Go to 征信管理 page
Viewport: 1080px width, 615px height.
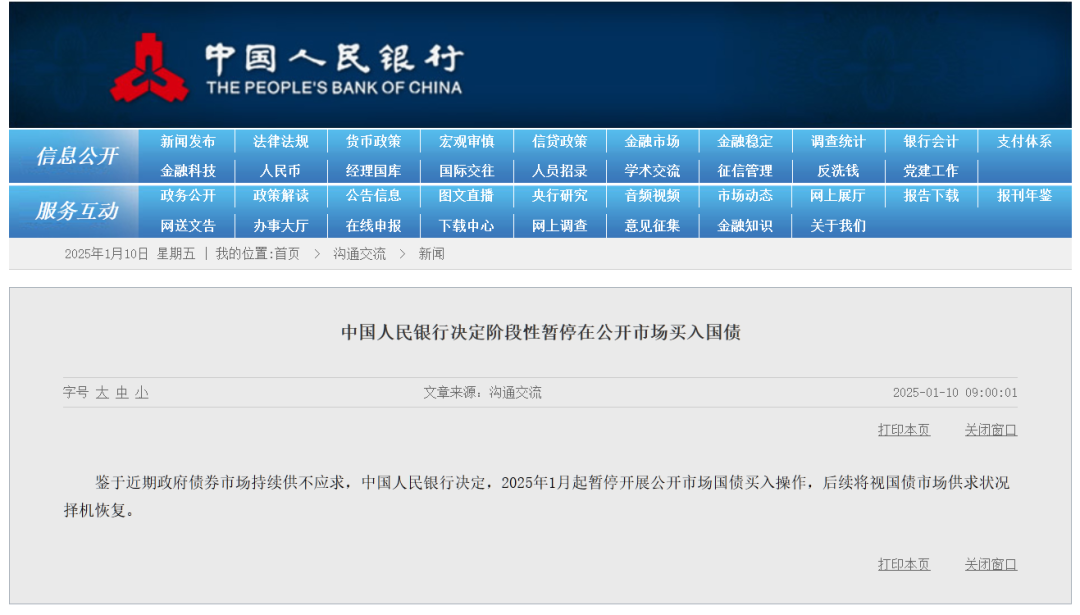[745, 171]
